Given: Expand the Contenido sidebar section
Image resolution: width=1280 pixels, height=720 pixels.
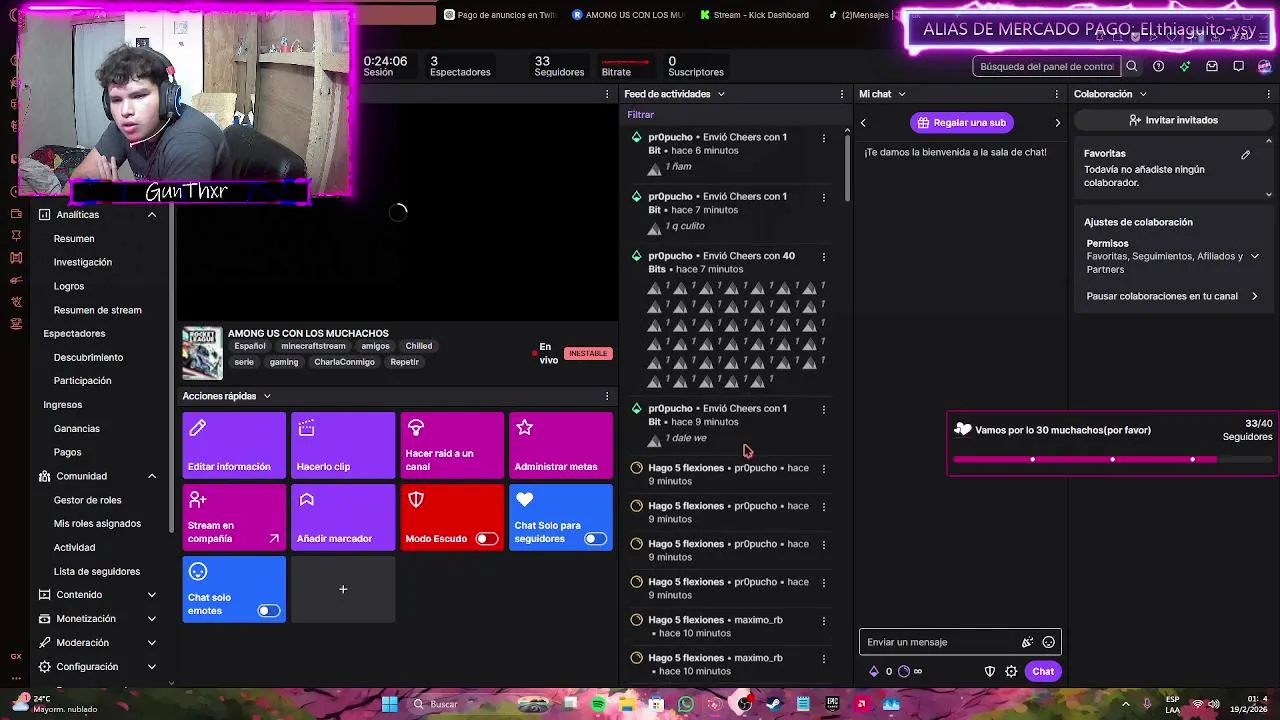Looking at the screenshot, I should point(152,595).
